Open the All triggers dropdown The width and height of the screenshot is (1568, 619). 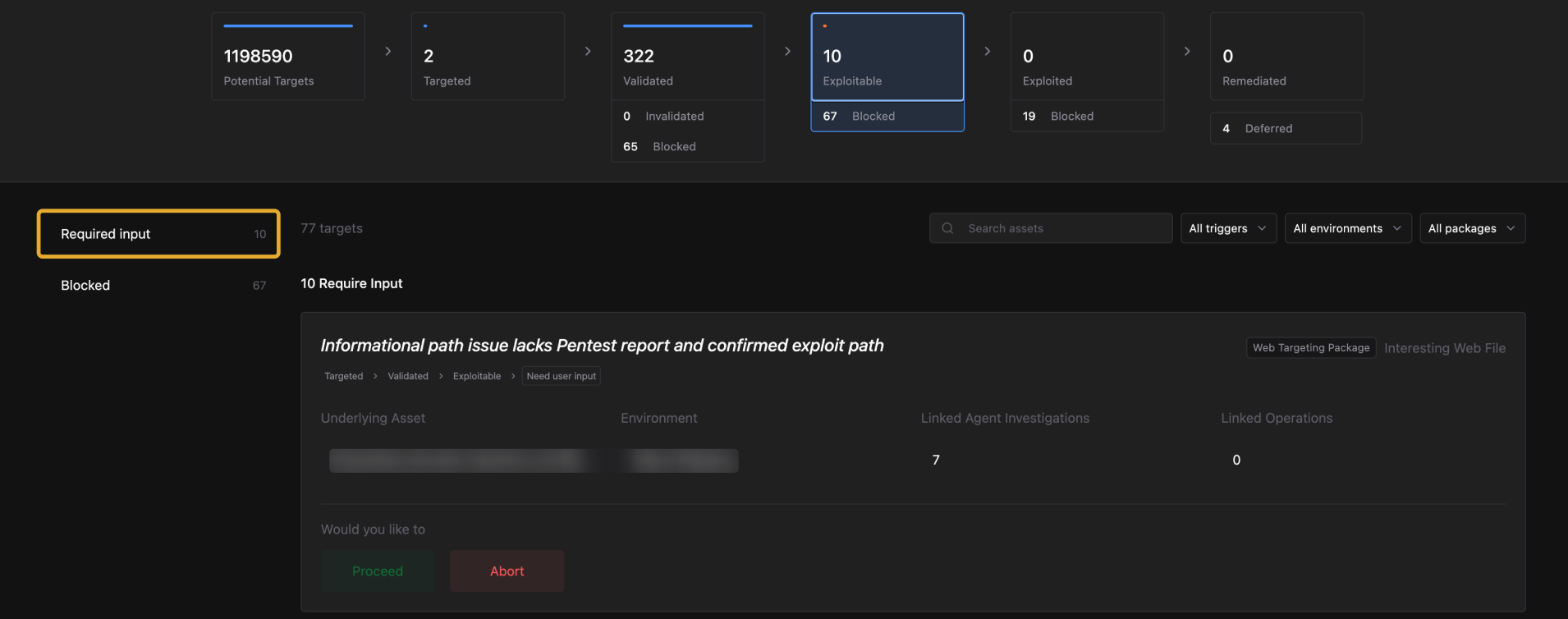coord(1228,228)
